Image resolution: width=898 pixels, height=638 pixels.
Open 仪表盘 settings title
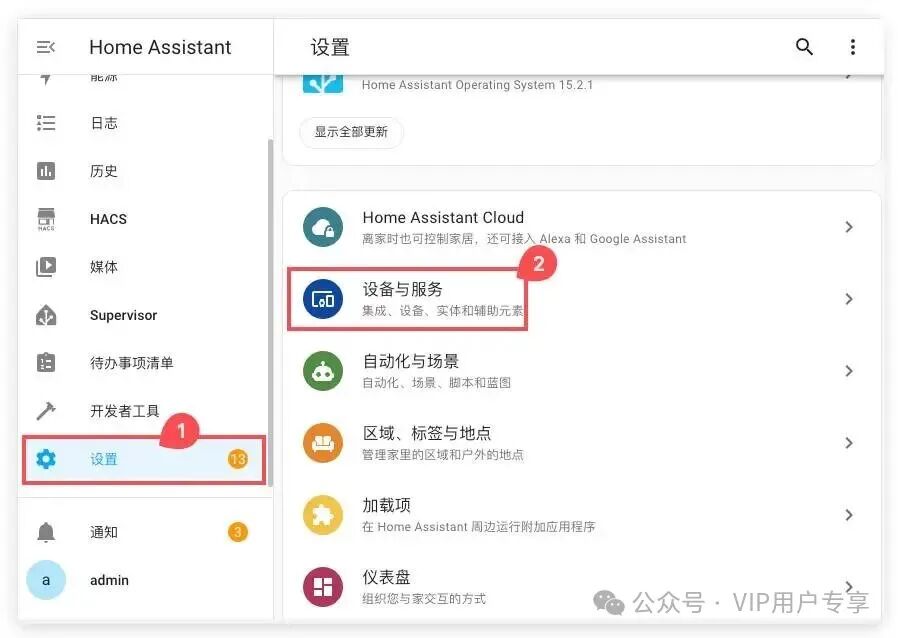click(387, 577)
